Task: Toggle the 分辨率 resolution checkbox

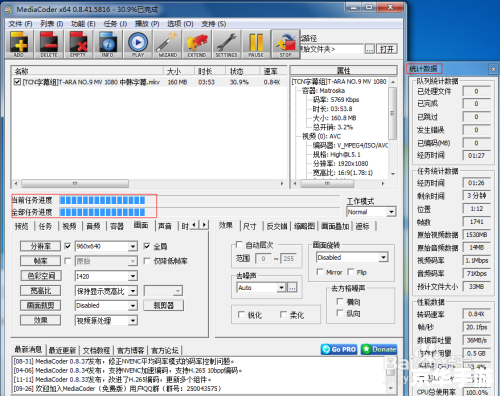Action: click(x=68, y=246)
